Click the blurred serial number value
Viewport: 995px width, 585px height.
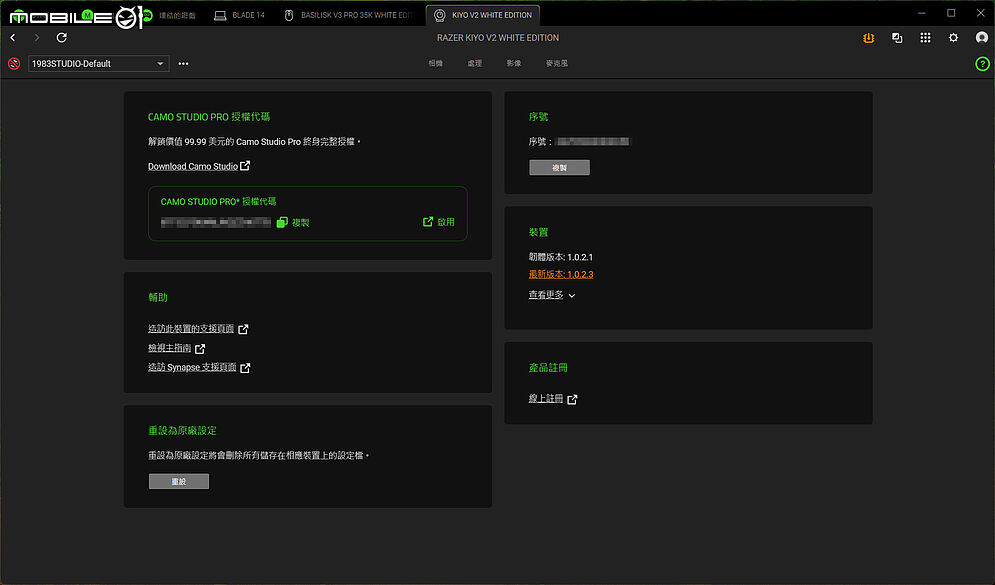tap(593, 141)
